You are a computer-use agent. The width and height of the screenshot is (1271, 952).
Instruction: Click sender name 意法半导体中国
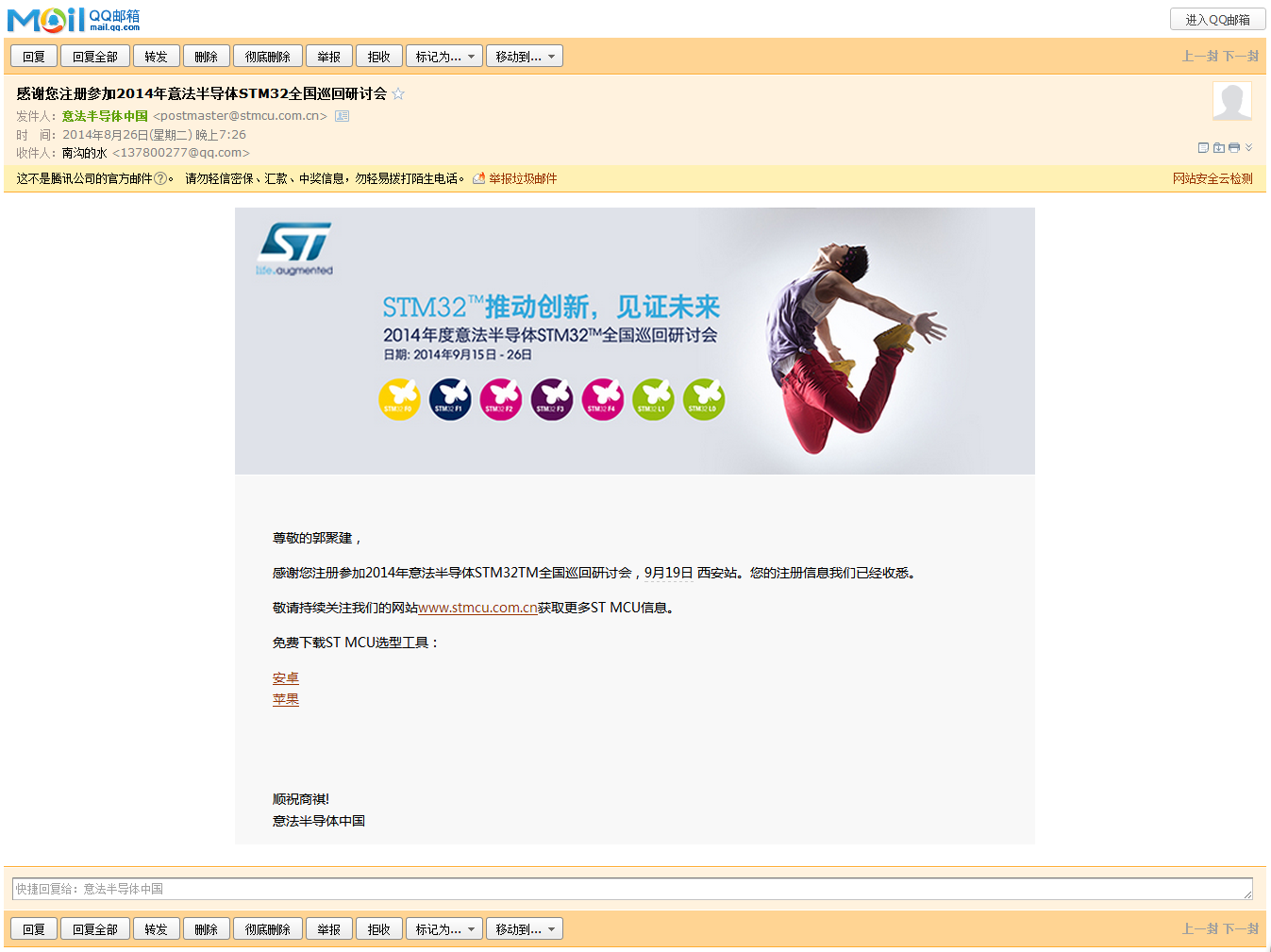[x=105, y=116]
